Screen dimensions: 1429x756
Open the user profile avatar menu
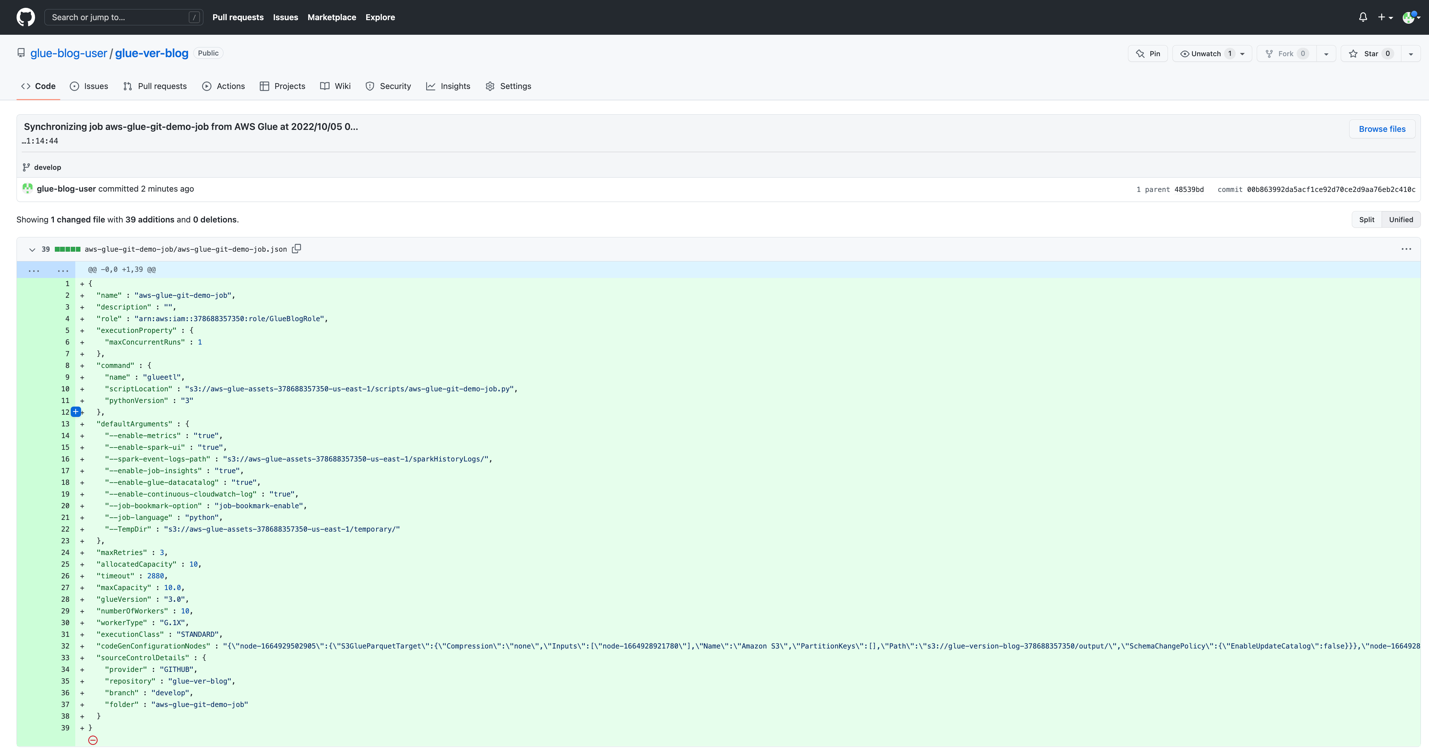pyautogui.click(x=1410, y=17)
